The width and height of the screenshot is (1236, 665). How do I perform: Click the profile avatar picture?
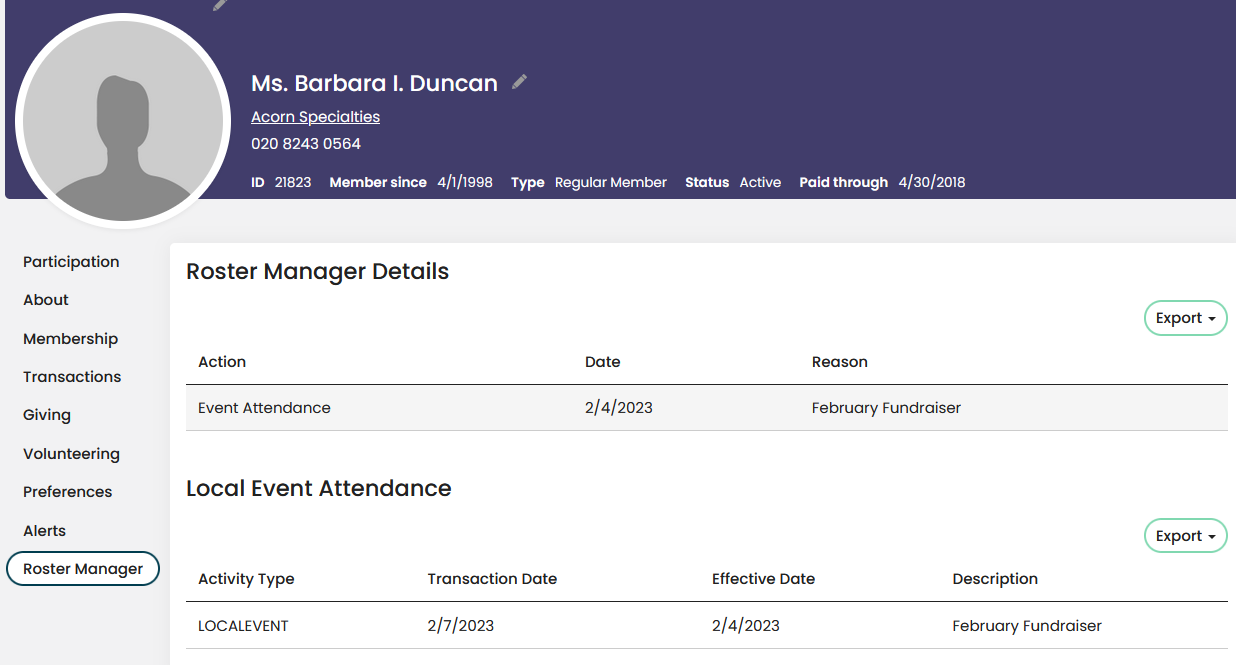pos(122,122)
